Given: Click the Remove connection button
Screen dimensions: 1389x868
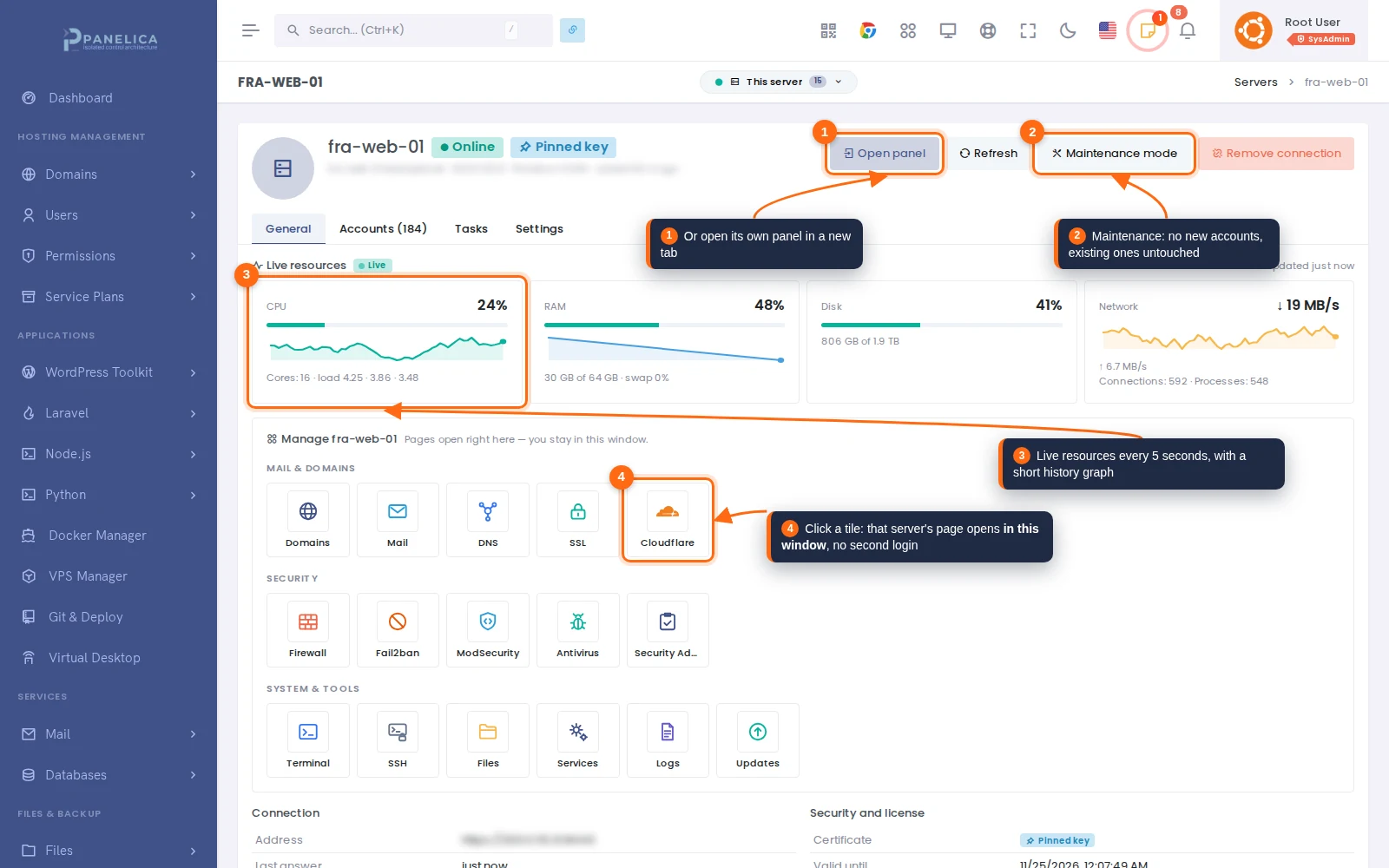Looking at the screenshot, I should click(x=1276, y=154).
